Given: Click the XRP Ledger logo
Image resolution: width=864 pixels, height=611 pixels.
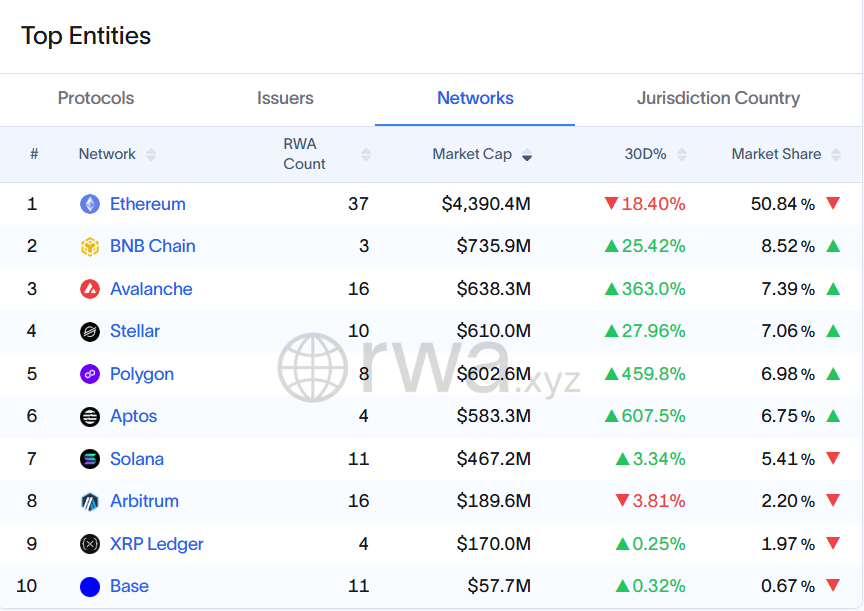Looking at the screenshot, I should (x=88, y=544).
